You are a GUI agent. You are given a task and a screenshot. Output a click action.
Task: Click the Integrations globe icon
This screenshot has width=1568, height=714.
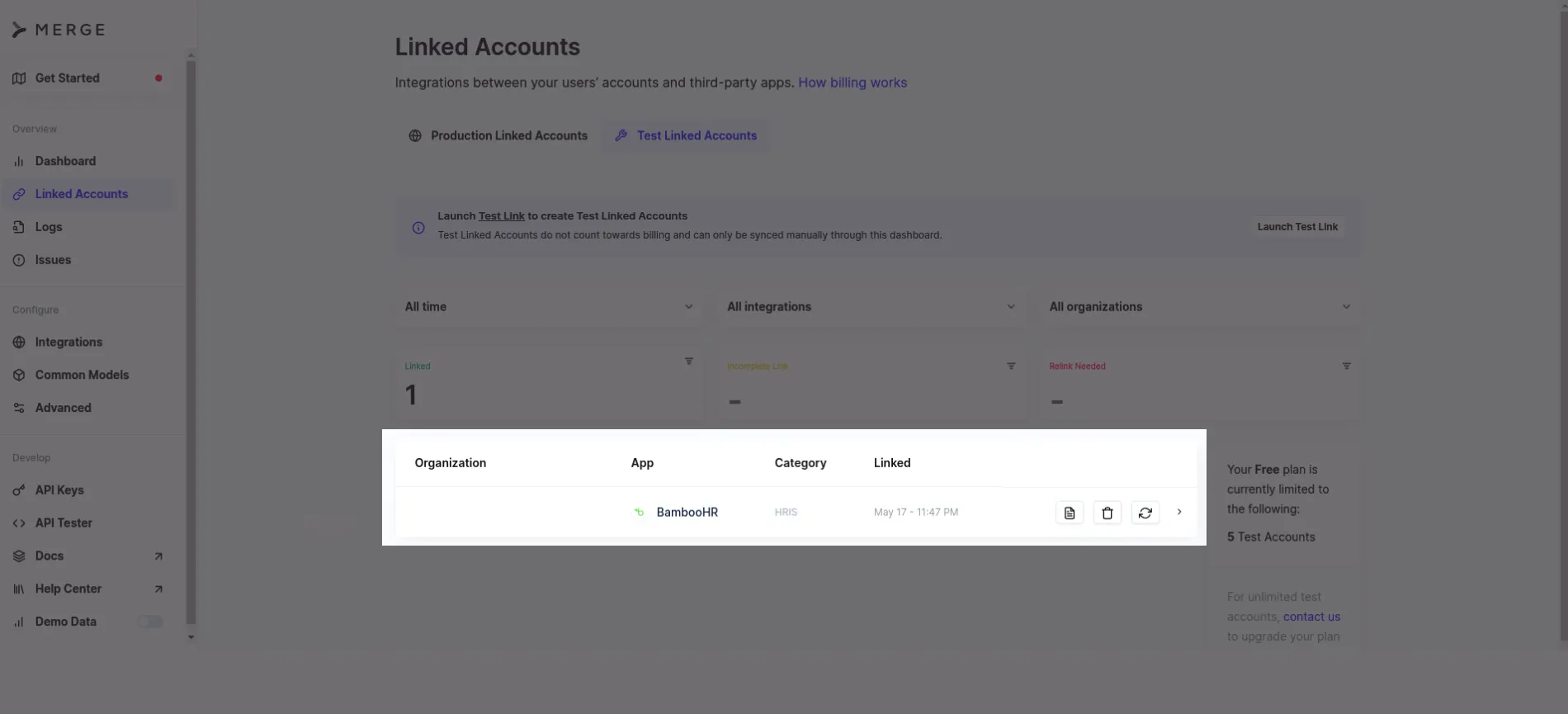[19, 342]
